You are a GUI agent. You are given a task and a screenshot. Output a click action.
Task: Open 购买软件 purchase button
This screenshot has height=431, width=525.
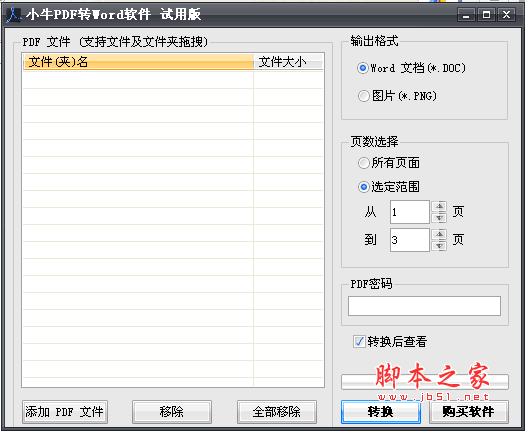tap(469, 412)
